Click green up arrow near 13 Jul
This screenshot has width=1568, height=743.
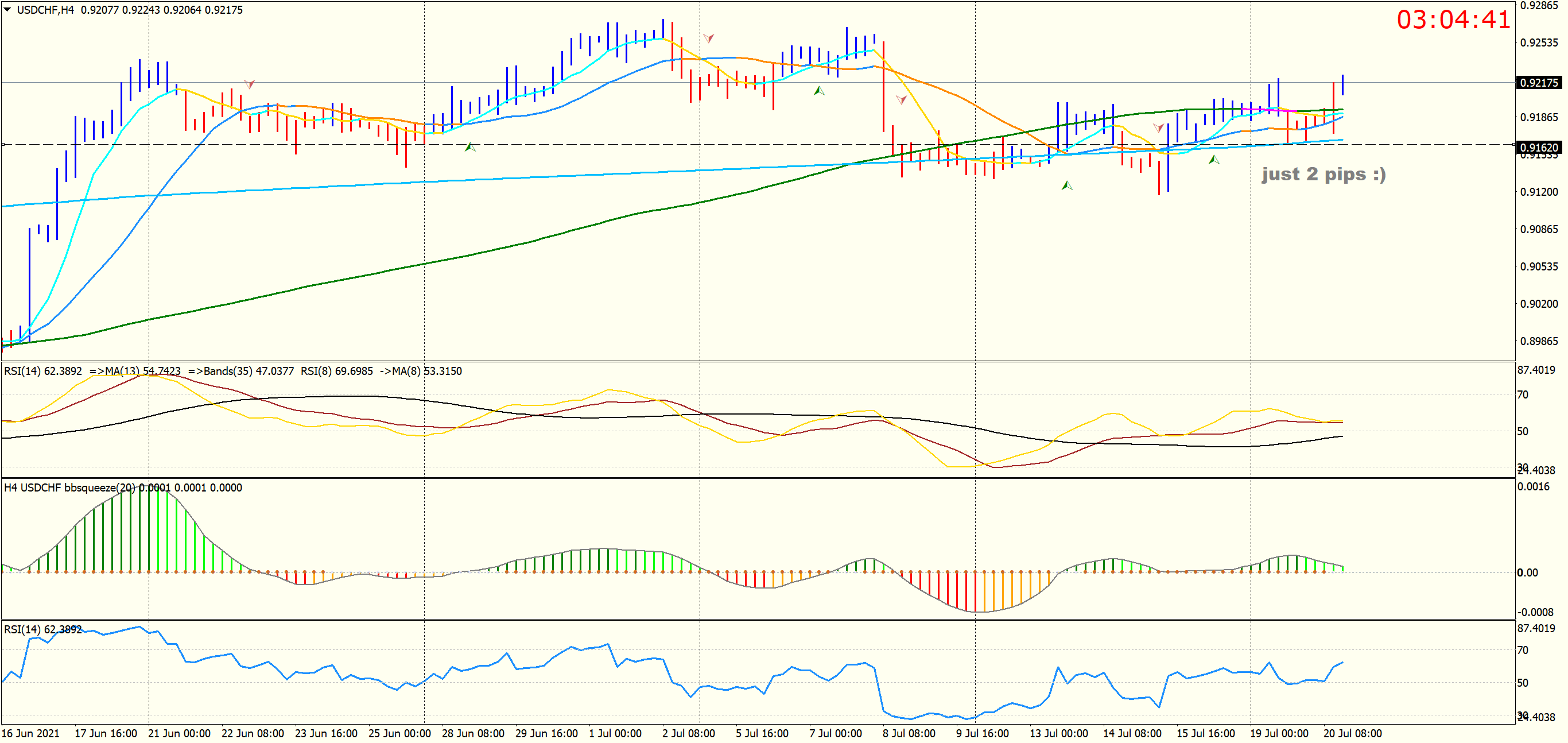[1067, 186]
